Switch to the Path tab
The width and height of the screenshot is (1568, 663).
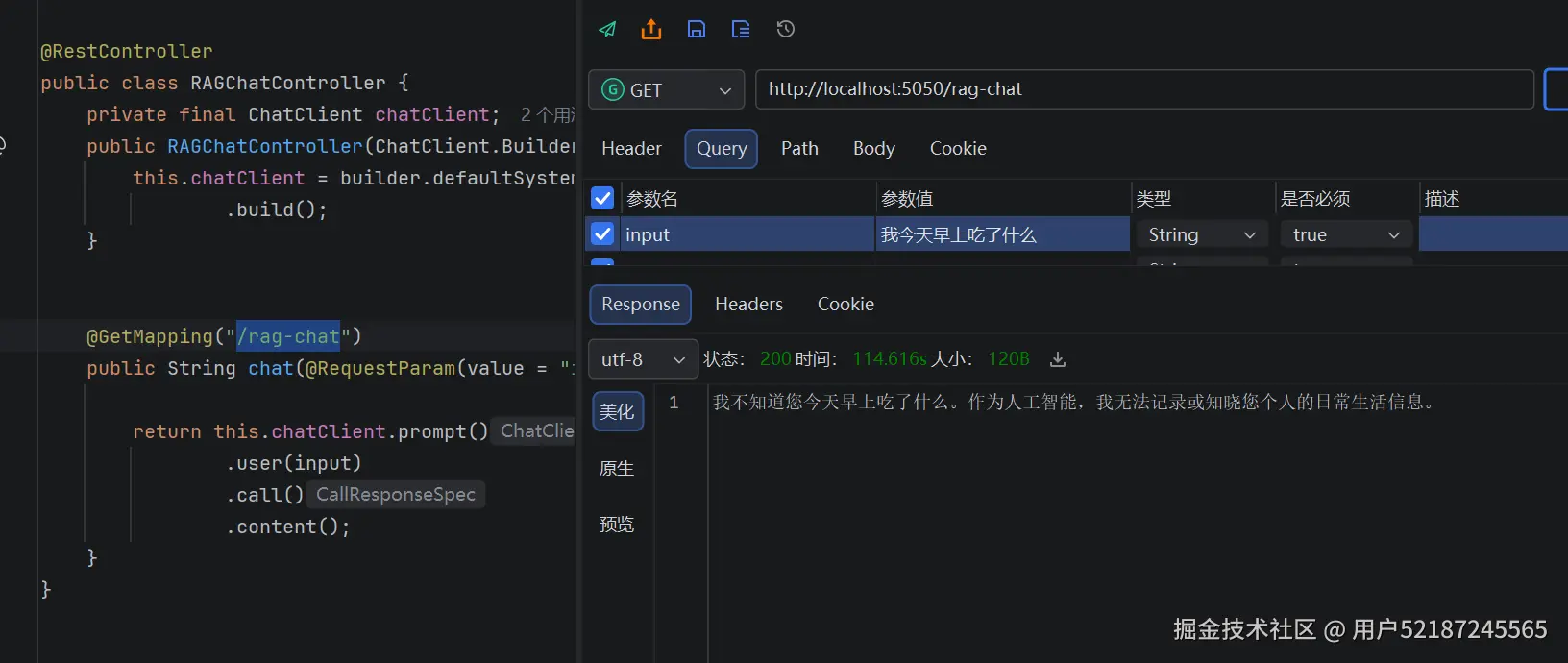[x=799, y=148]
